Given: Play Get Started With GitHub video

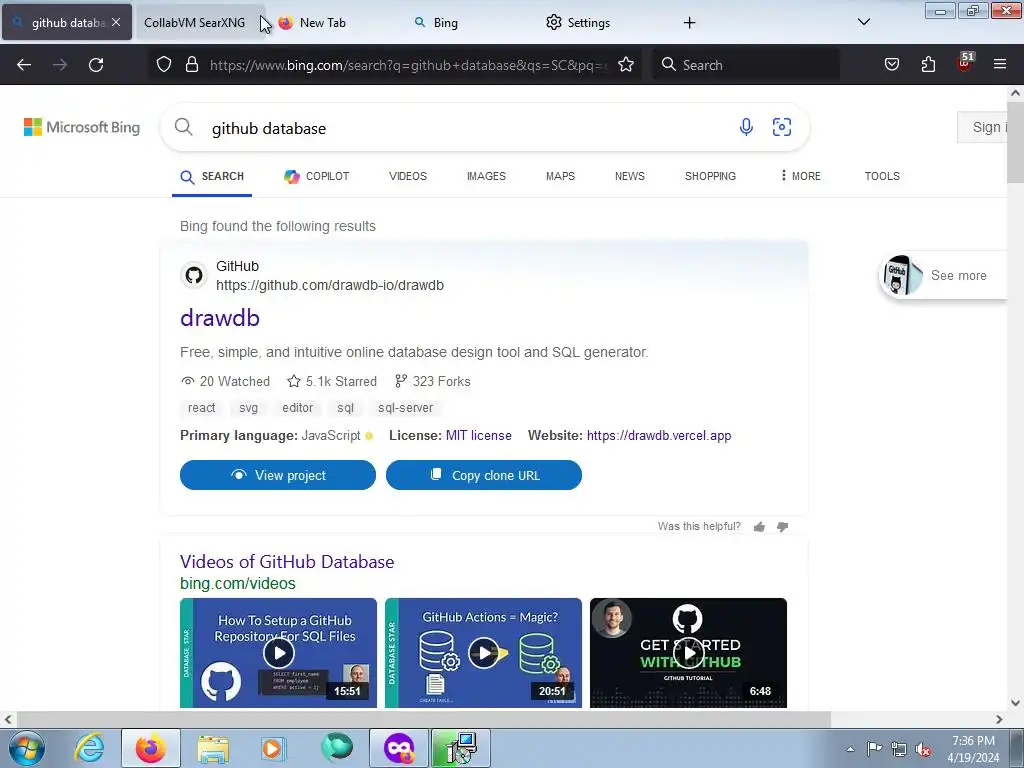Looking at the screenshot, I should [688, 652].
